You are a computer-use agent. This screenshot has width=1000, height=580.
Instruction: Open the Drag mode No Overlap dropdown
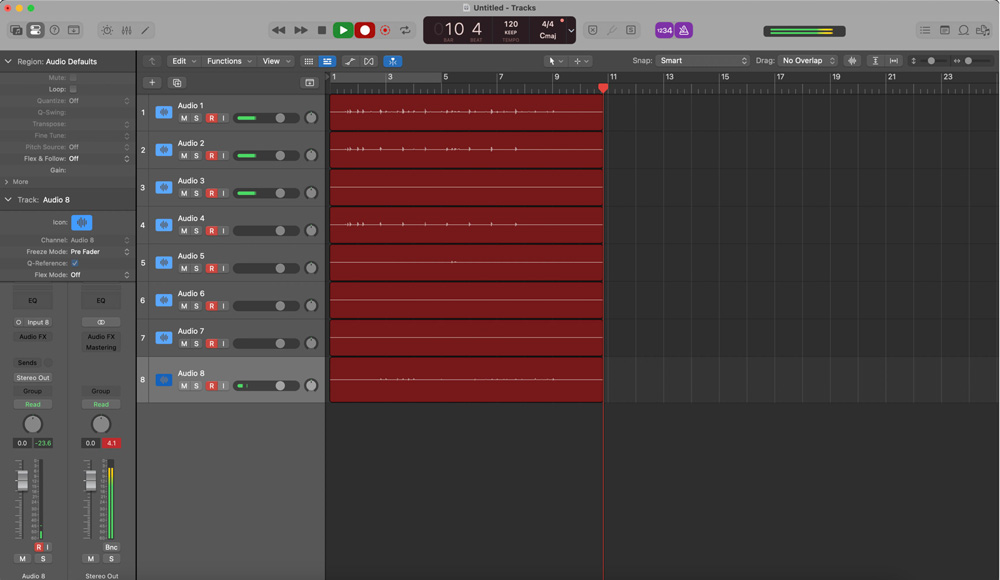tap(808, 61)
